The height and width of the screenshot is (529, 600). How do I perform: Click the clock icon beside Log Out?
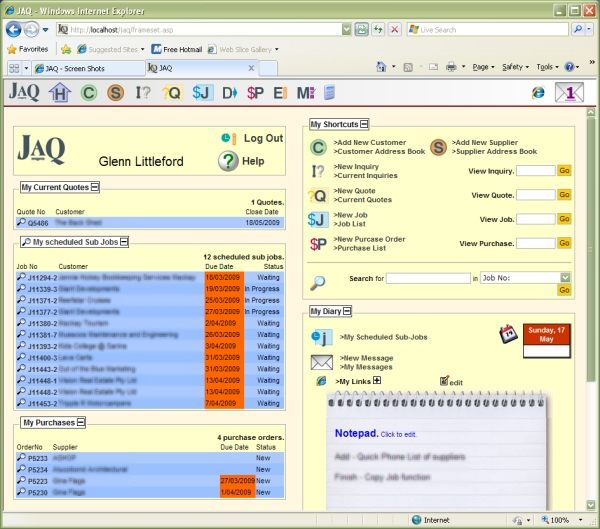point(228,138)
